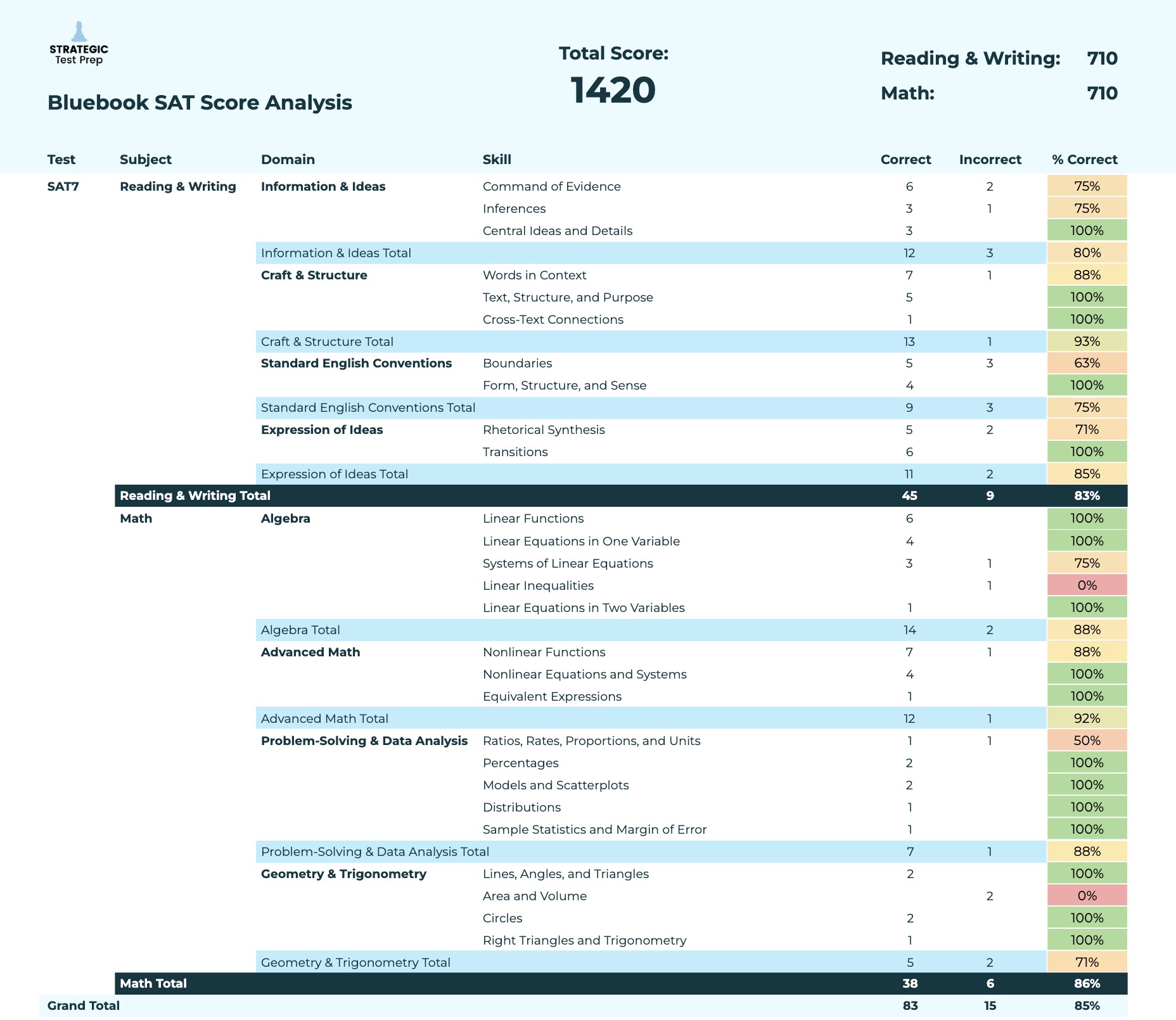Click the Words in Context skill
Image resolution: width=1176 pixels, height=1020 pixels.
point(535,275)
